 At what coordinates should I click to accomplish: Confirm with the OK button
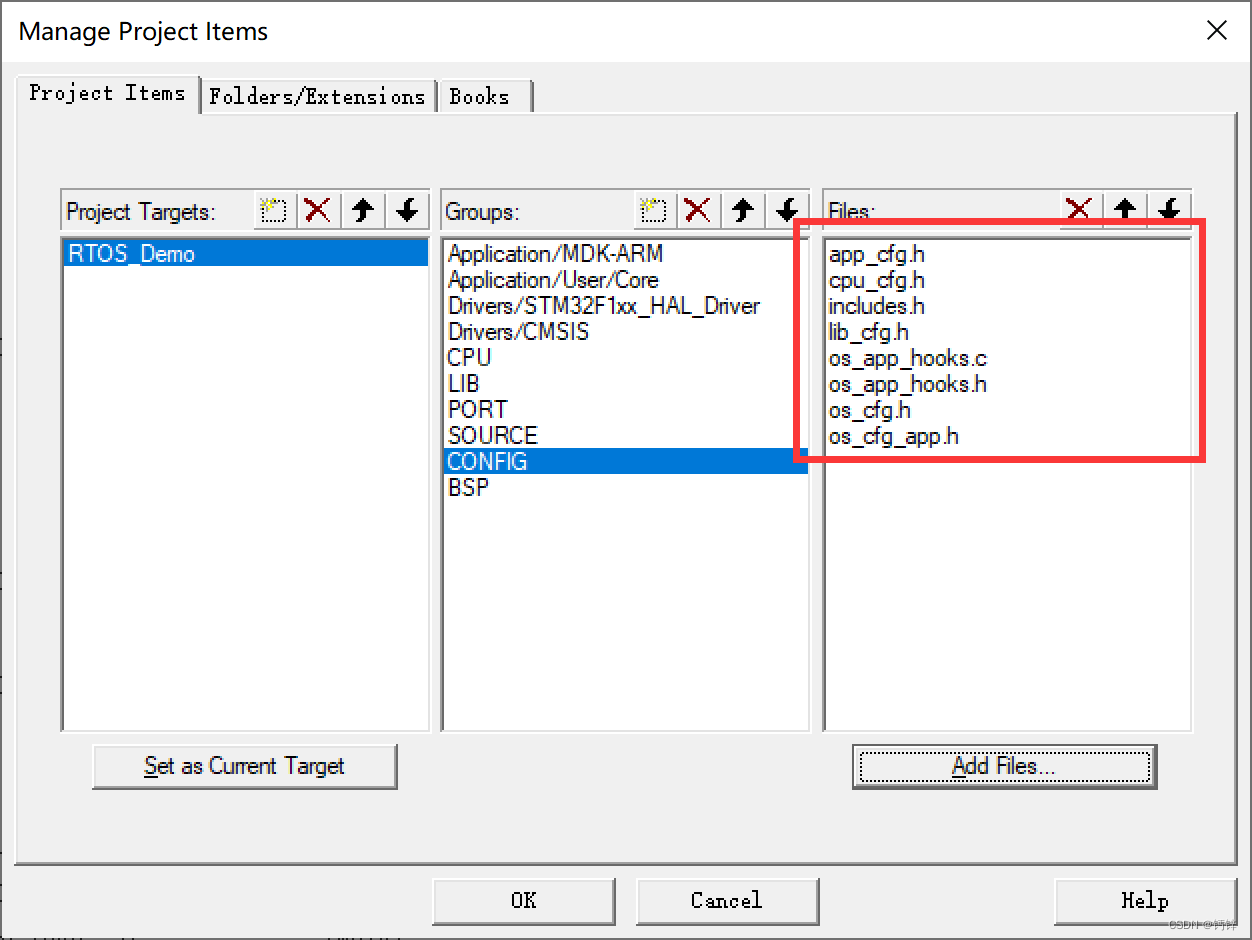pos(524,901)
